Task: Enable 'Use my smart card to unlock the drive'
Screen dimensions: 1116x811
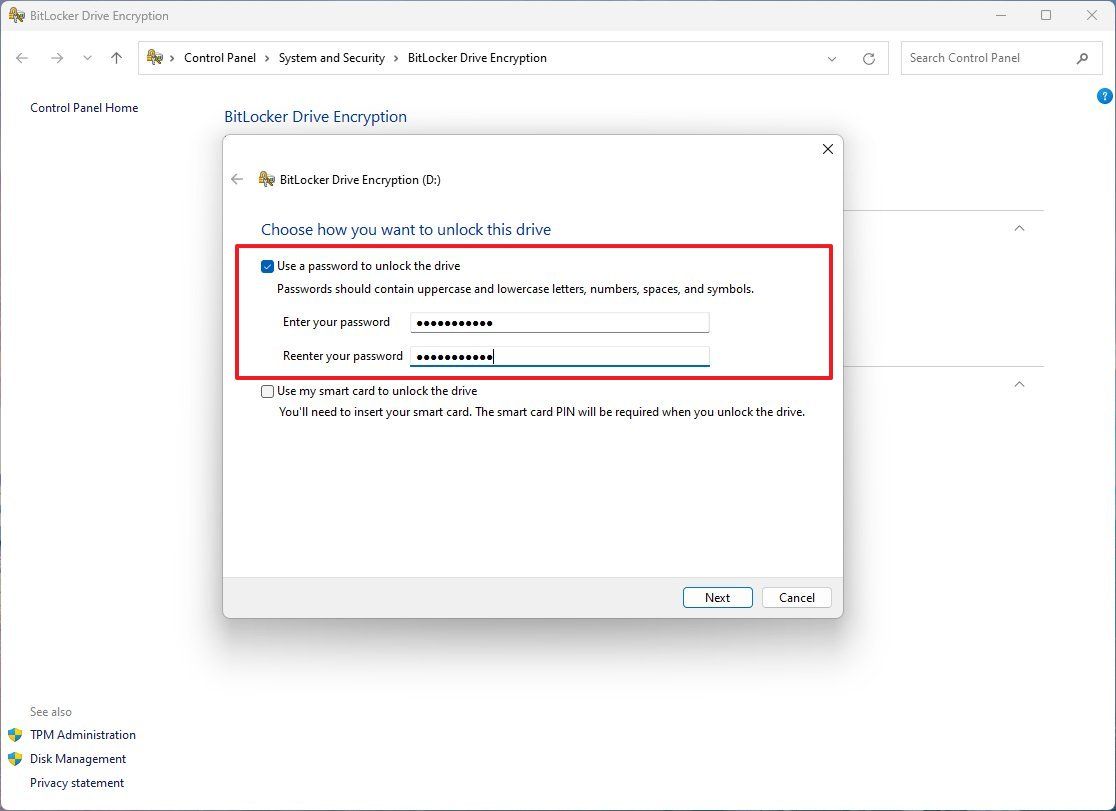Action: click(x=267, y=391)
